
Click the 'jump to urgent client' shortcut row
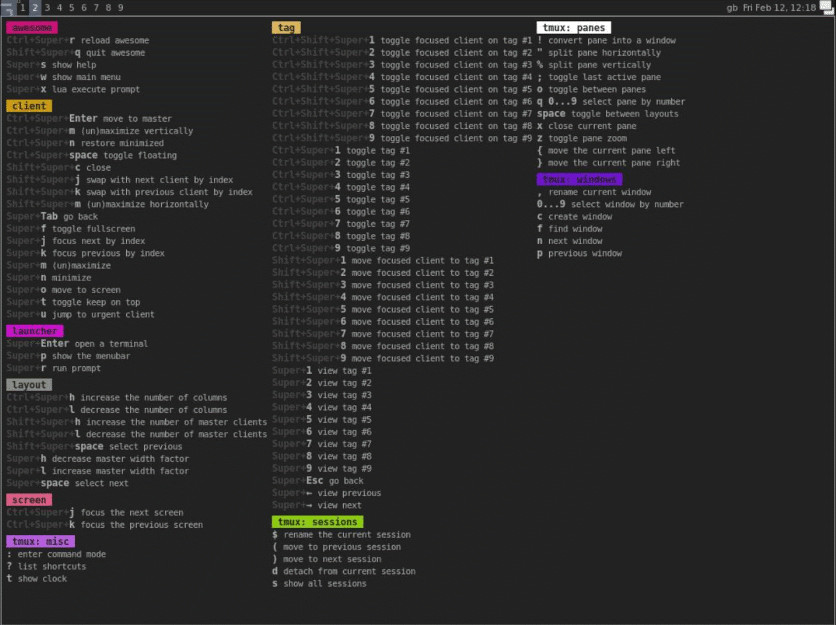coord(81,315)
